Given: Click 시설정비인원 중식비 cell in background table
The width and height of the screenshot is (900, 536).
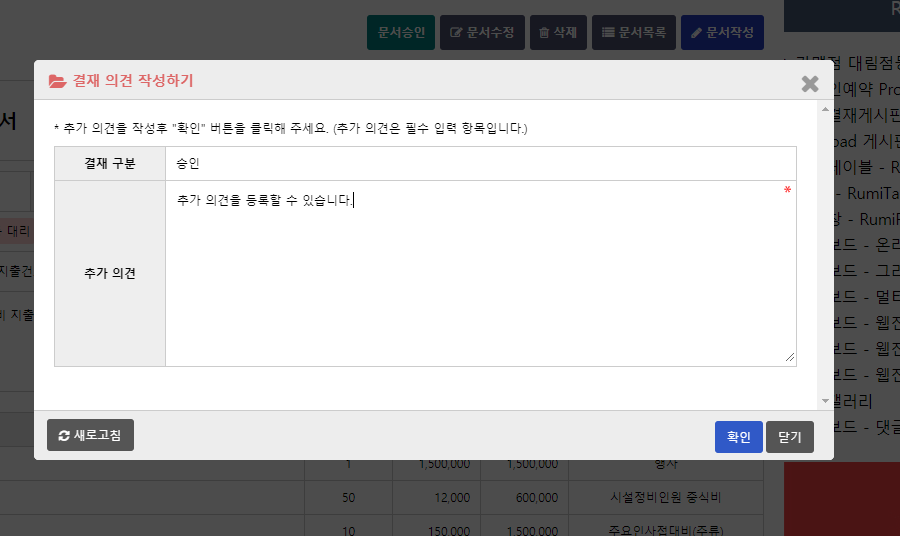Looking at the screenshot, I should click(666, 498).
